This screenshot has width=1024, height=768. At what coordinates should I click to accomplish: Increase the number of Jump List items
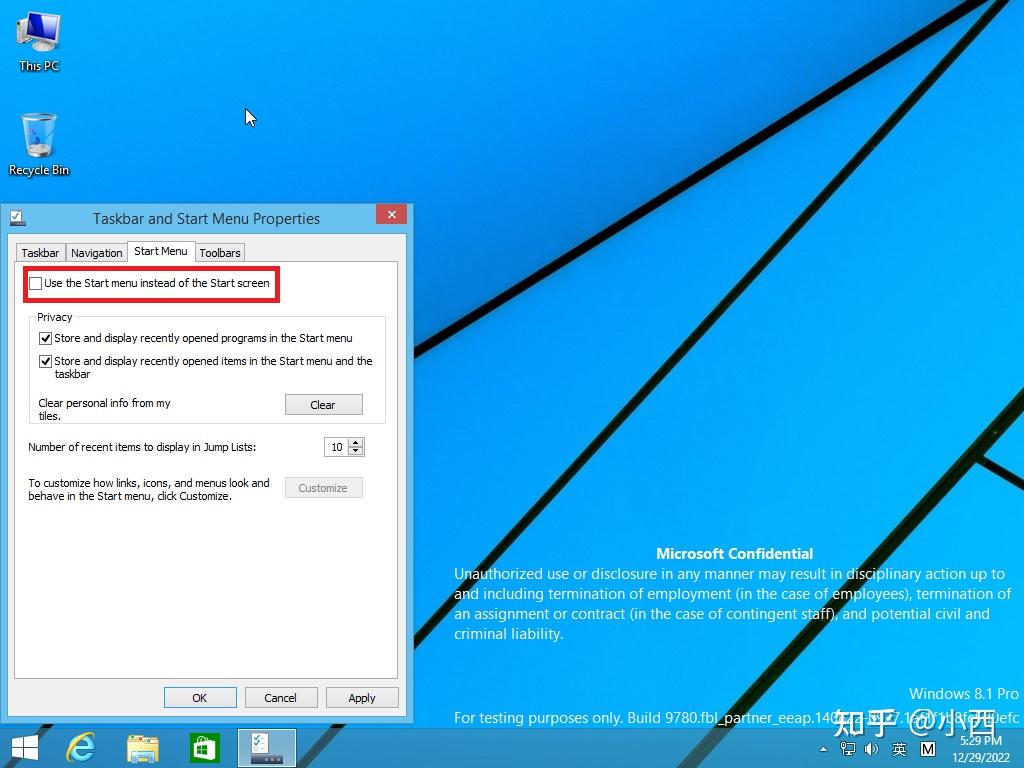356,443
